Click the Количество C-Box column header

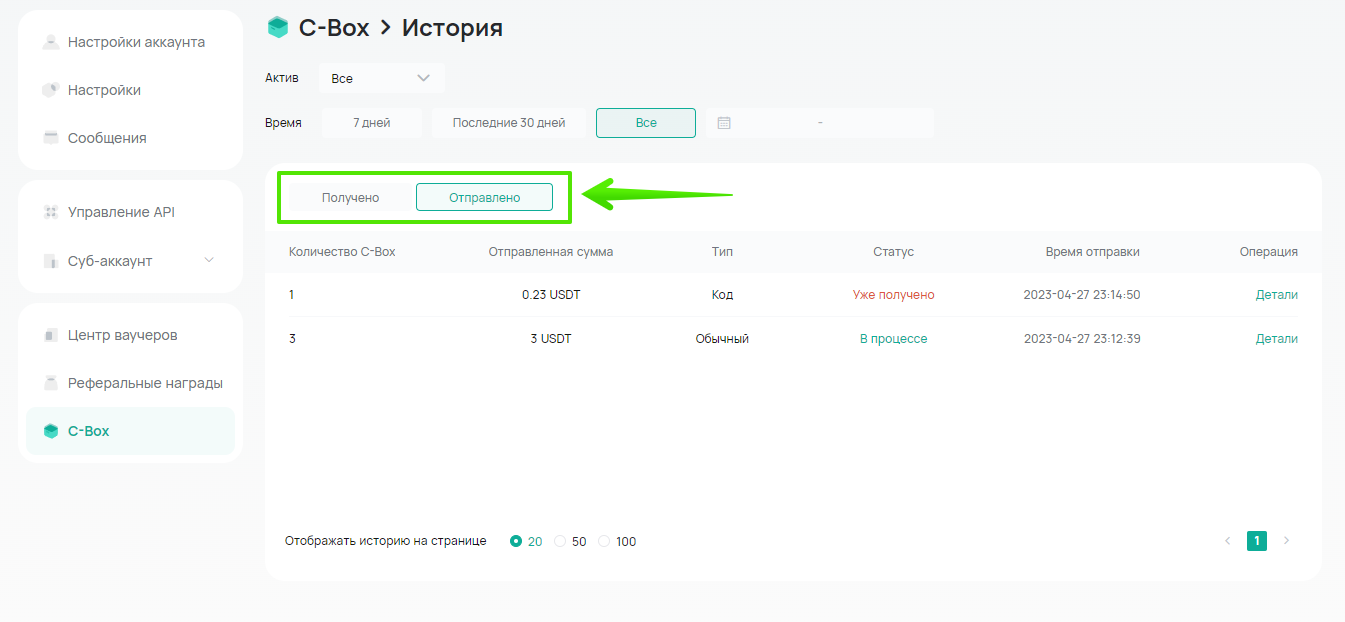point(342,252)
